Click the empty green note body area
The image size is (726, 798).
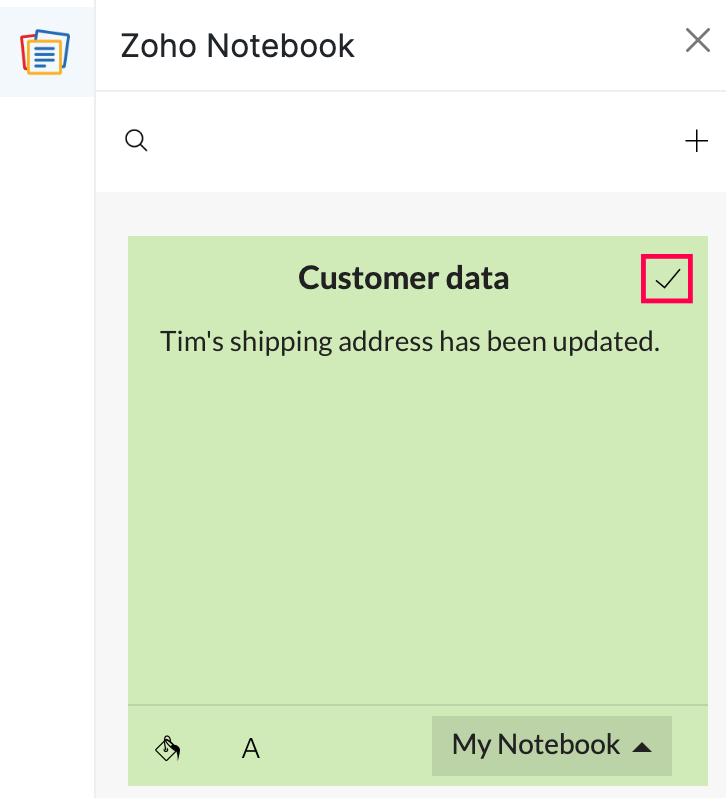tap(417, 530)
